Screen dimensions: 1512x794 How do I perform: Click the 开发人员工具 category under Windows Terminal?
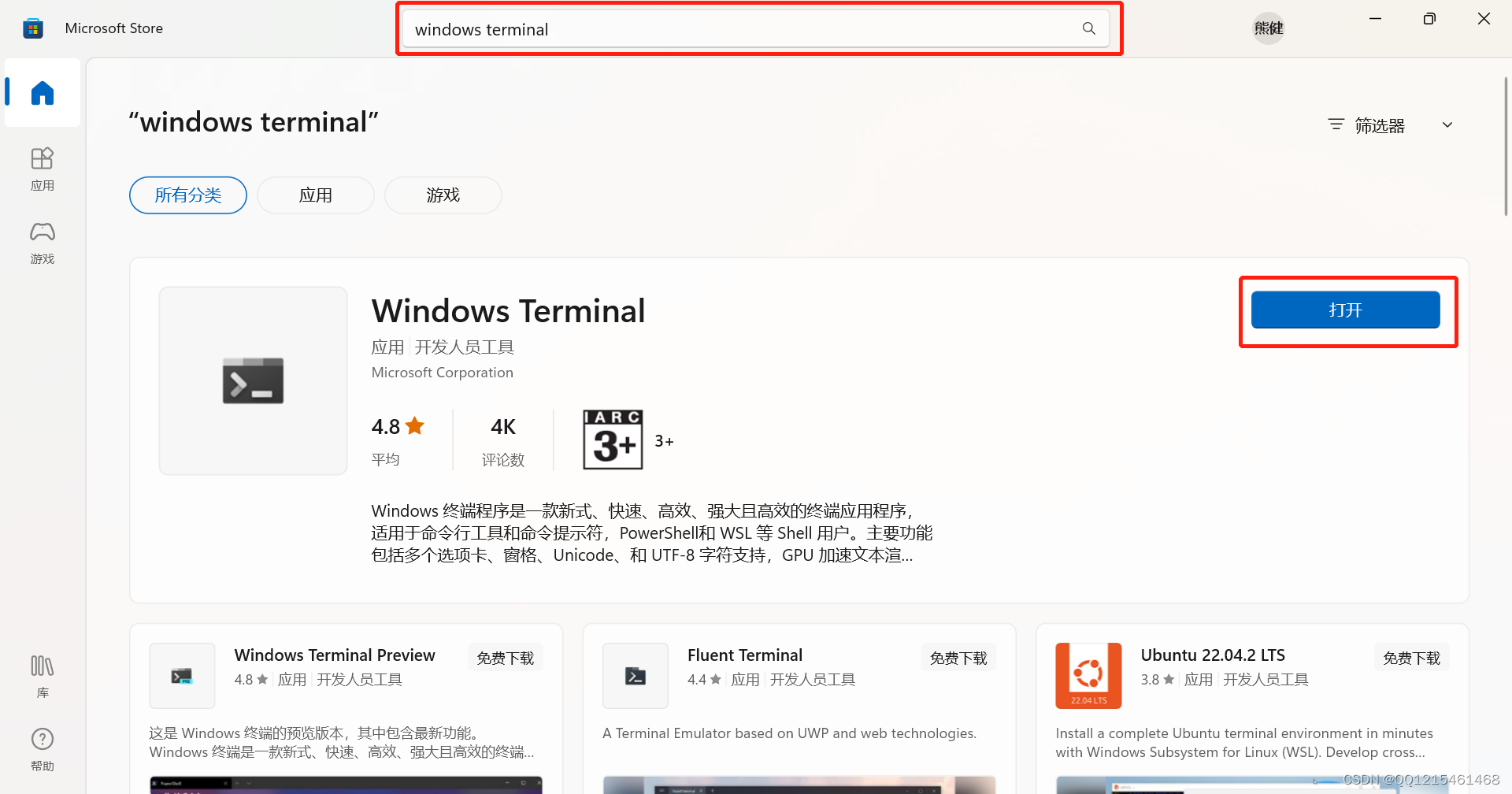465,347
